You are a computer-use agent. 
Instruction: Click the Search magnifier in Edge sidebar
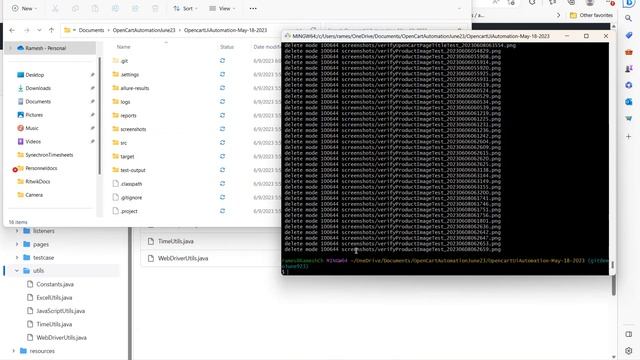(x=629, y=18)
